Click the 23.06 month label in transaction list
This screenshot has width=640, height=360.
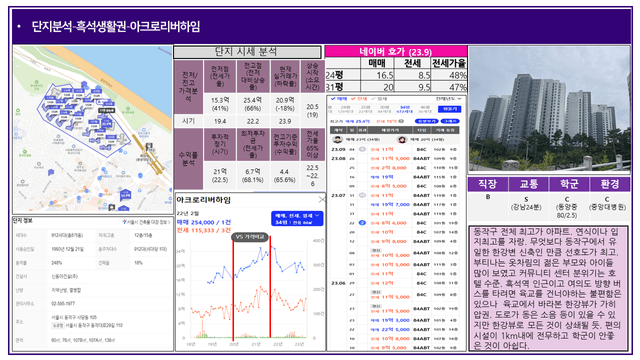(x=338, y=283)
